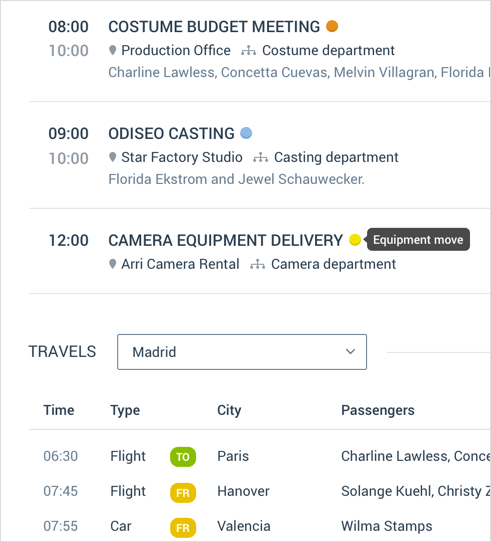This screenshot has height=542, width=491.
Task: Click the green TO badge on Paris flight
Action: click(183, 457)
